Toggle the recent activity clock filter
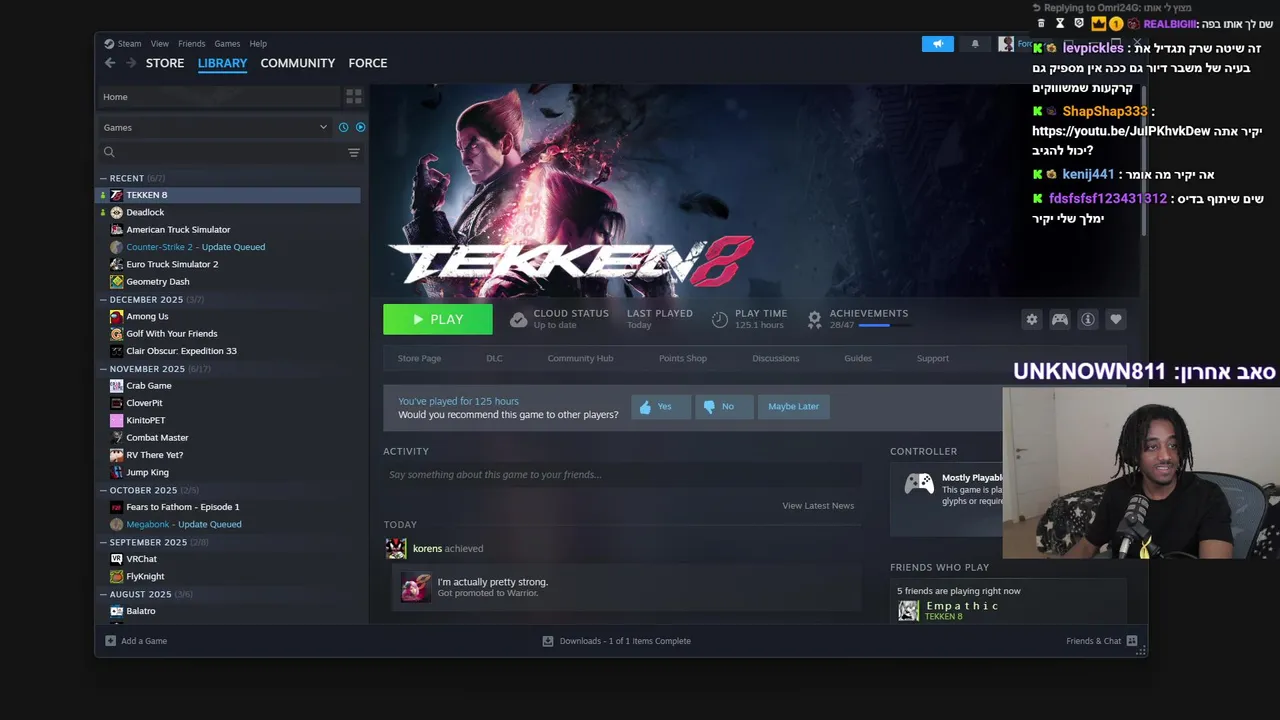The height and width of the screenshot is (720, 1280). 343,127
